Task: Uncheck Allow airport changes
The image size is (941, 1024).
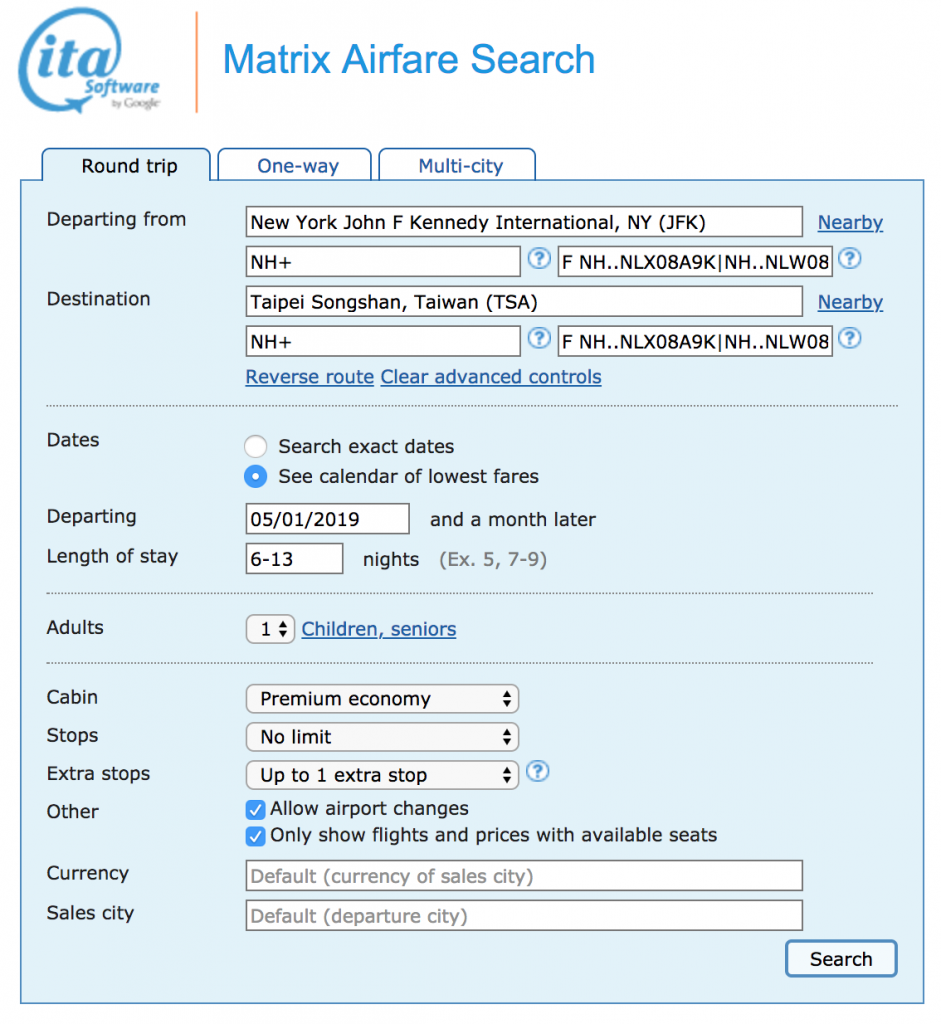Action: coord(255,810)
